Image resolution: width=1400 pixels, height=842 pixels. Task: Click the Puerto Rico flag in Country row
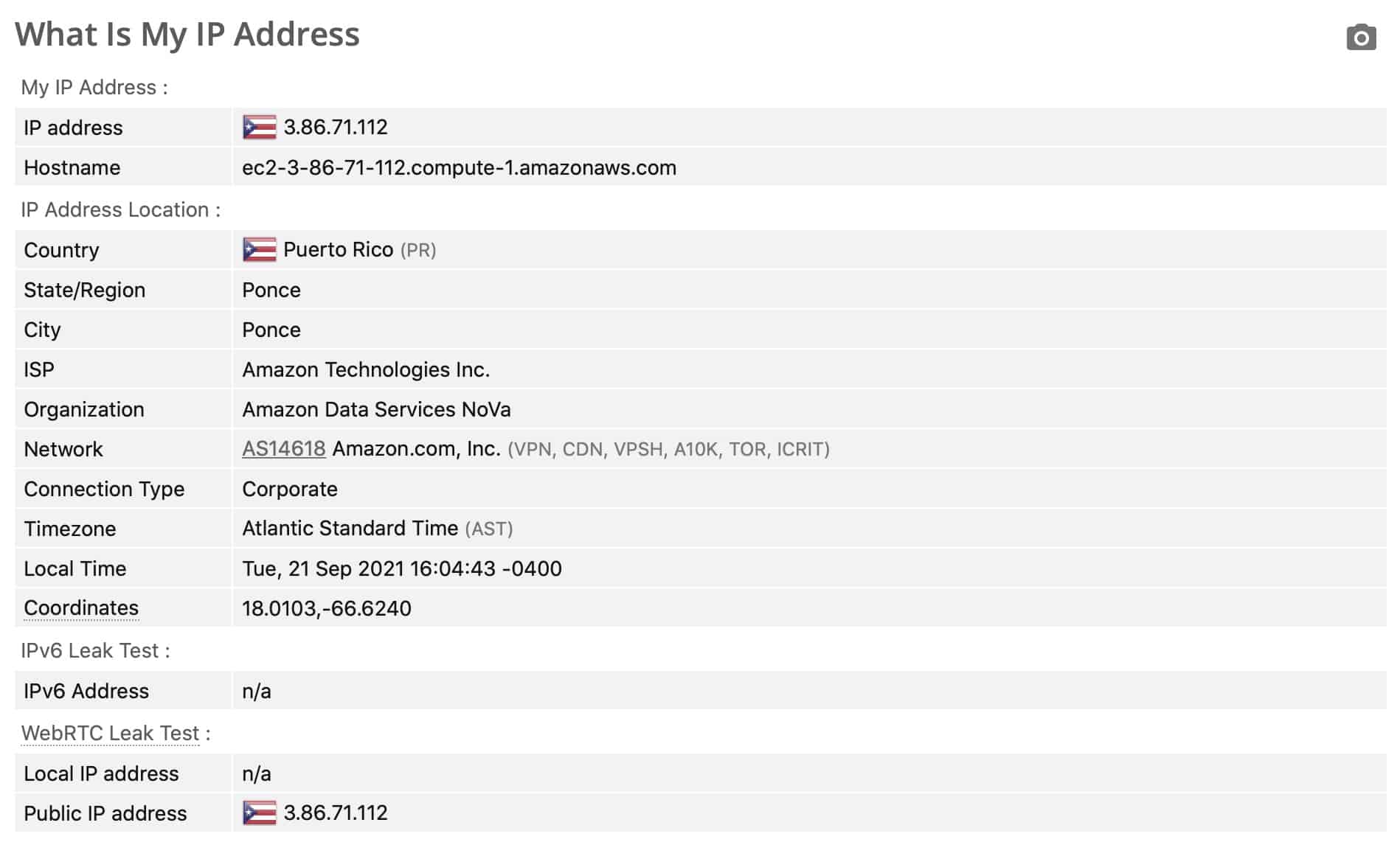259,250
